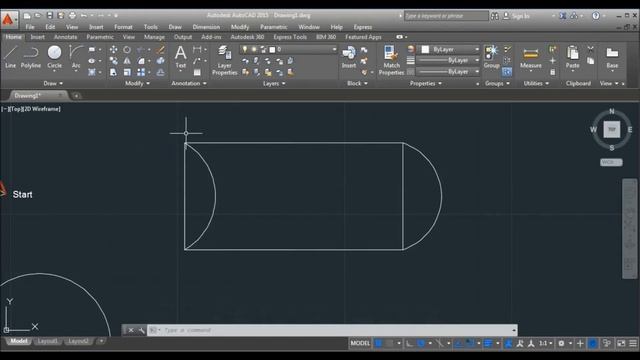Select the Rotate tool in Modify

pos(127,49)
